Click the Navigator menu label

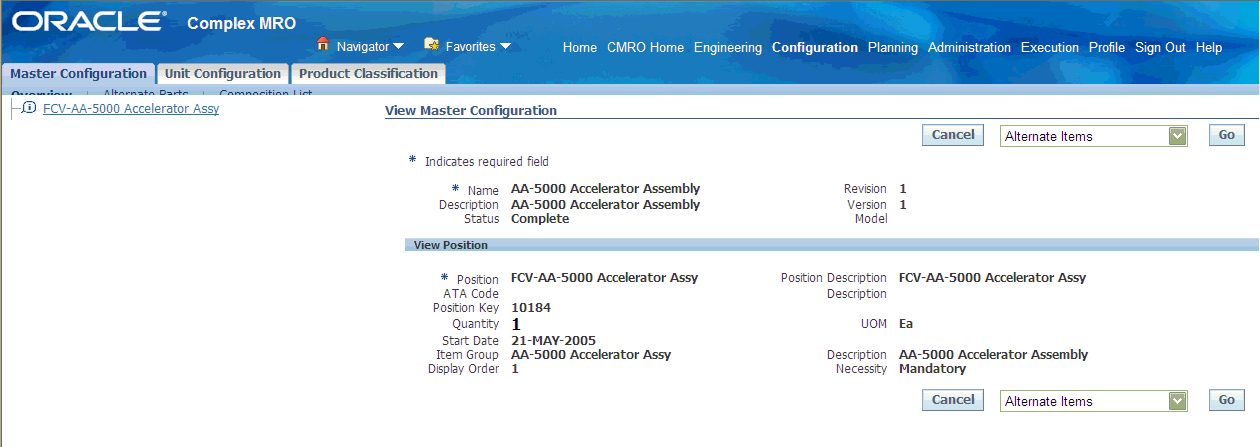pyautogui.click(x=362, y=47)
